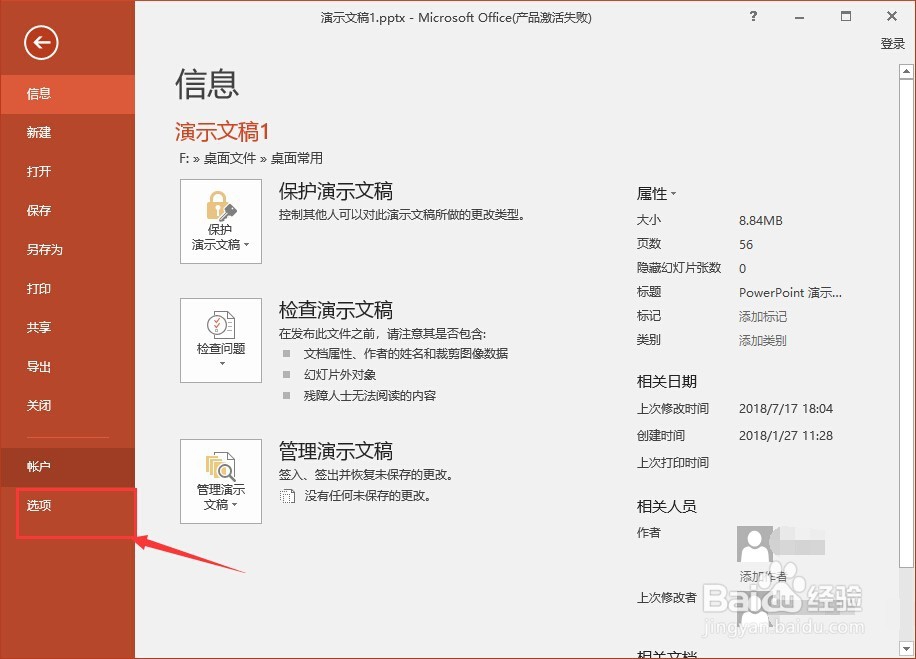Open the 选项 dialog
The image size is (916, 659).
[38, 505]
